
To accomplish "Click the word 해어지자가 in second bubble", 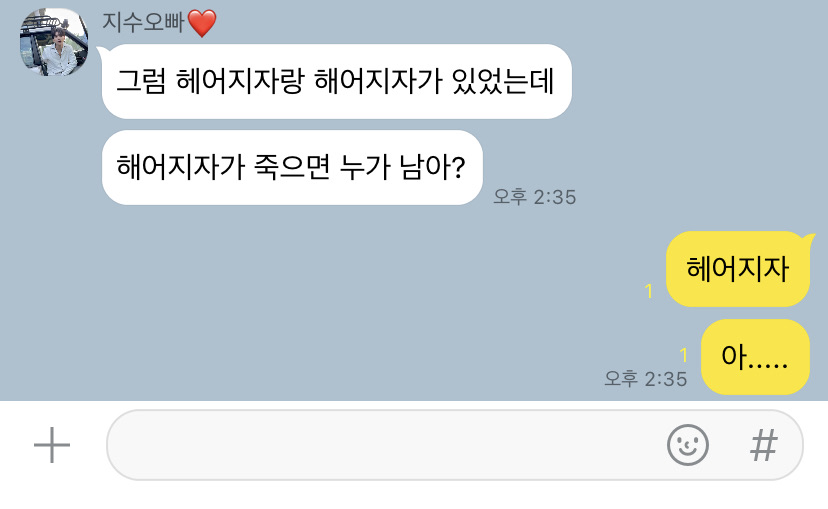I will tap(181, 167).
